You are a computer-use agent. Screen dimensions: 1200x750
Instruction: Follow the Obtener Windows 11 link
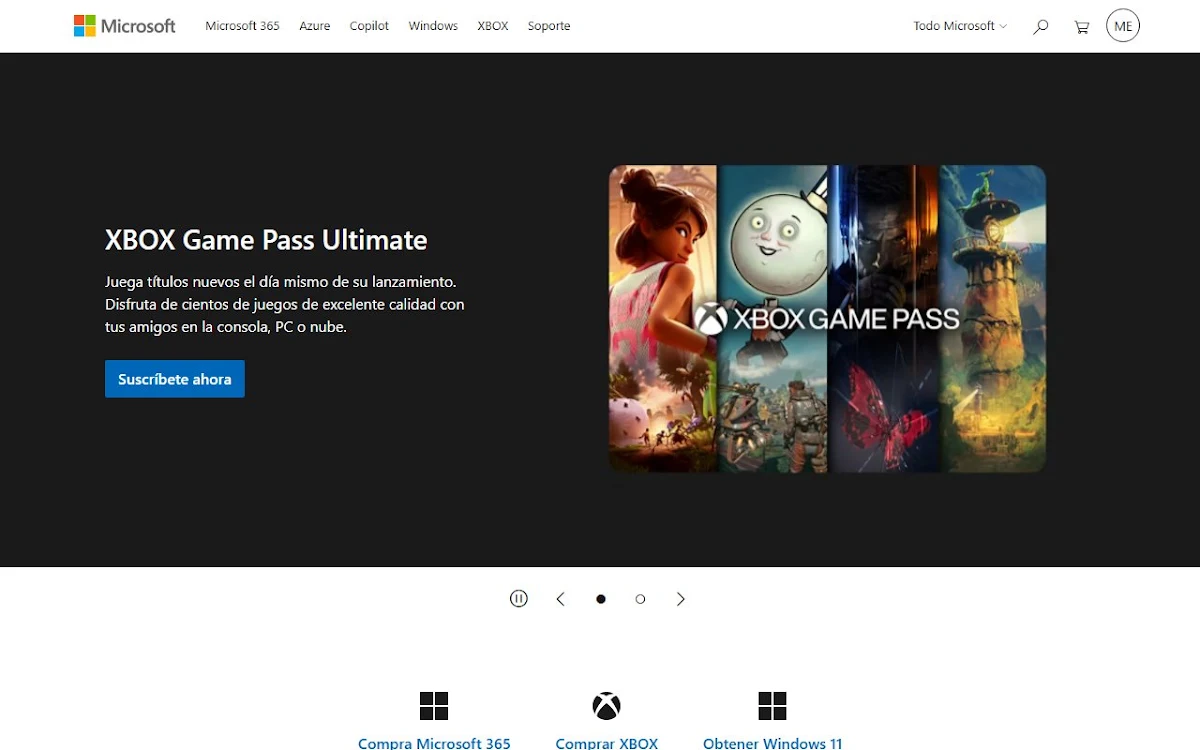[x=773, y=743]
